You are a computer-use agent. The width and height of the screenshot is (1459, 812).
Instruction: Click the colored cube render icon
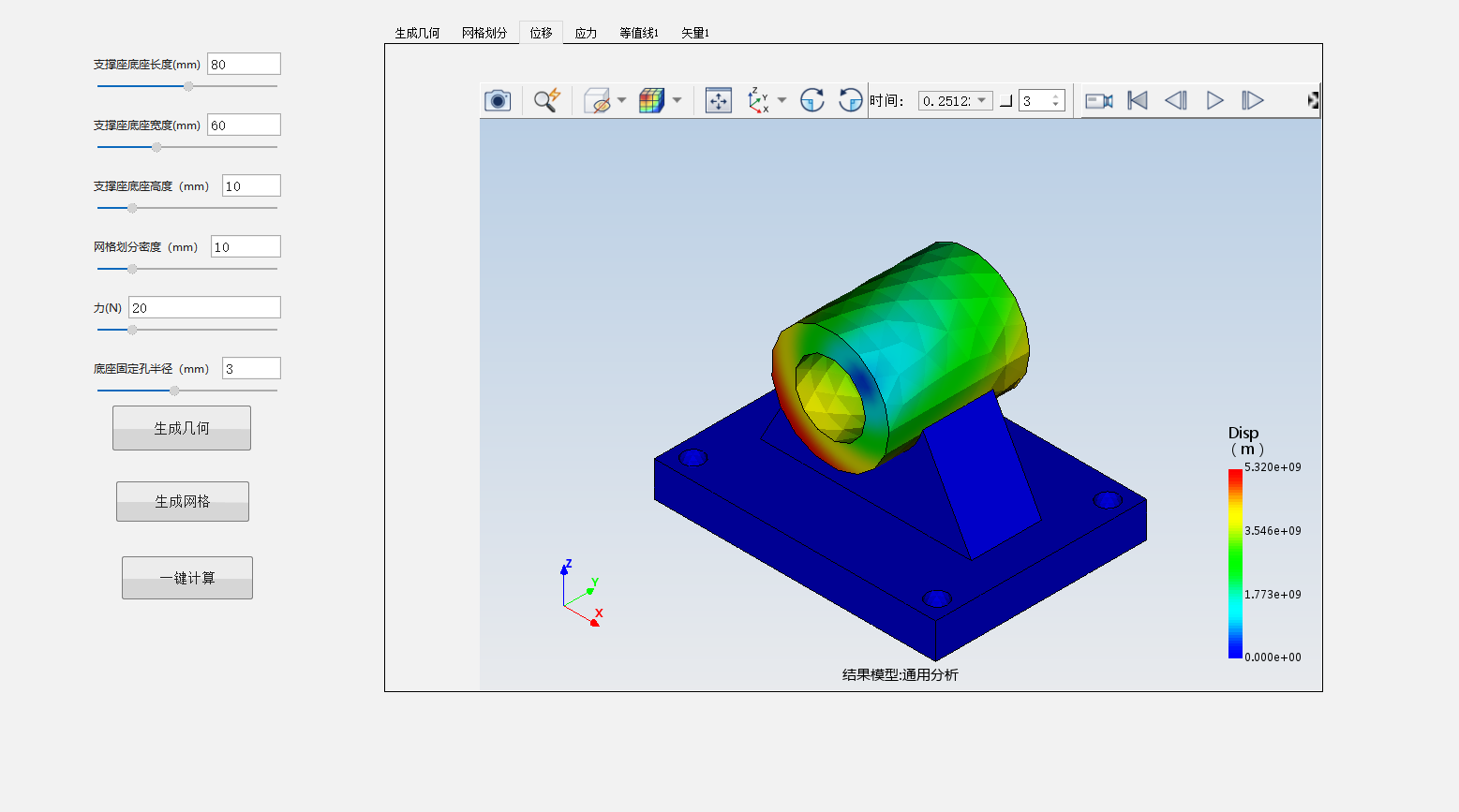tap(651, 100)
